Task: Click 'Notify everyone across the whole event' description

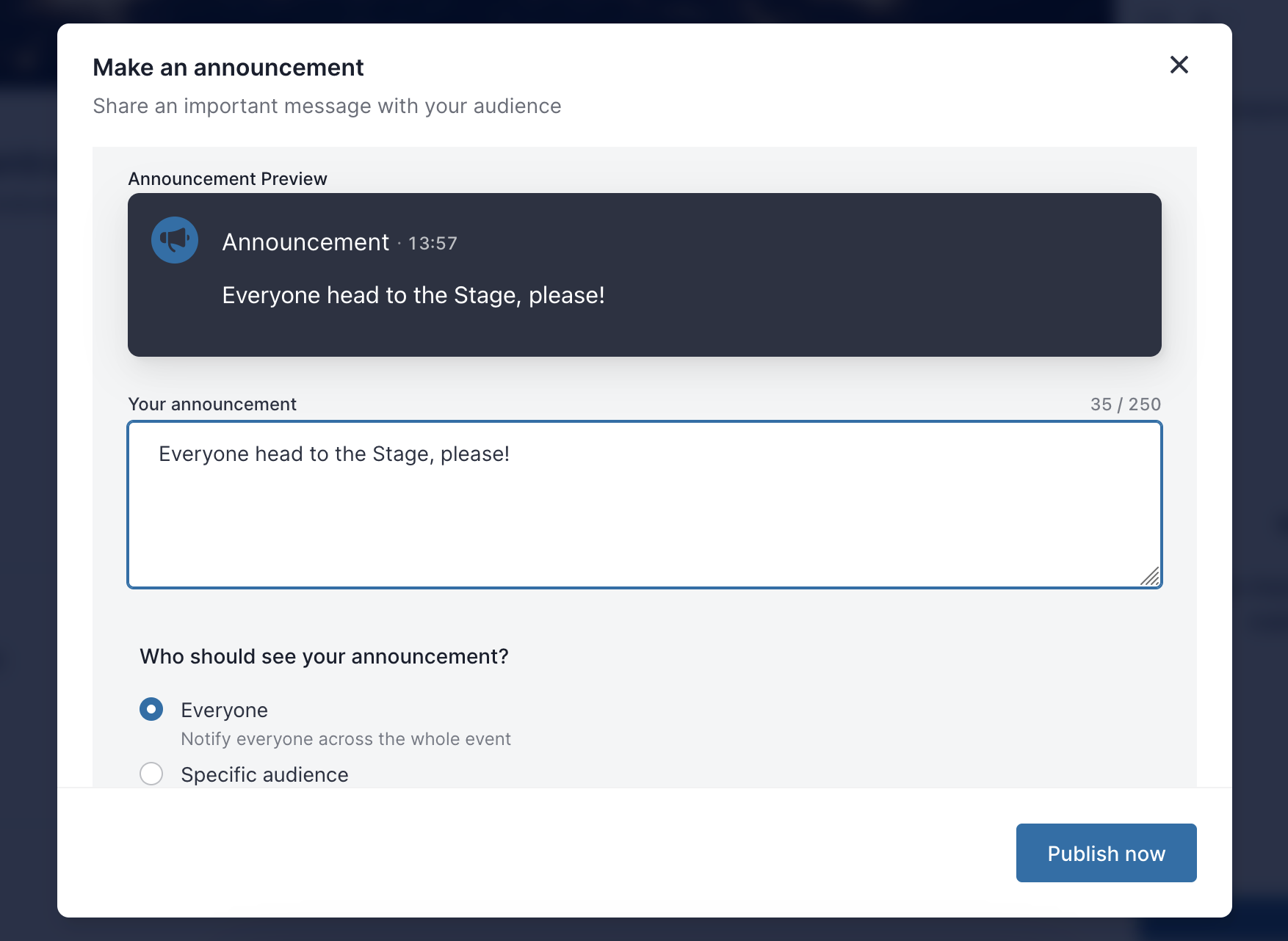Action: click(346, 739)
